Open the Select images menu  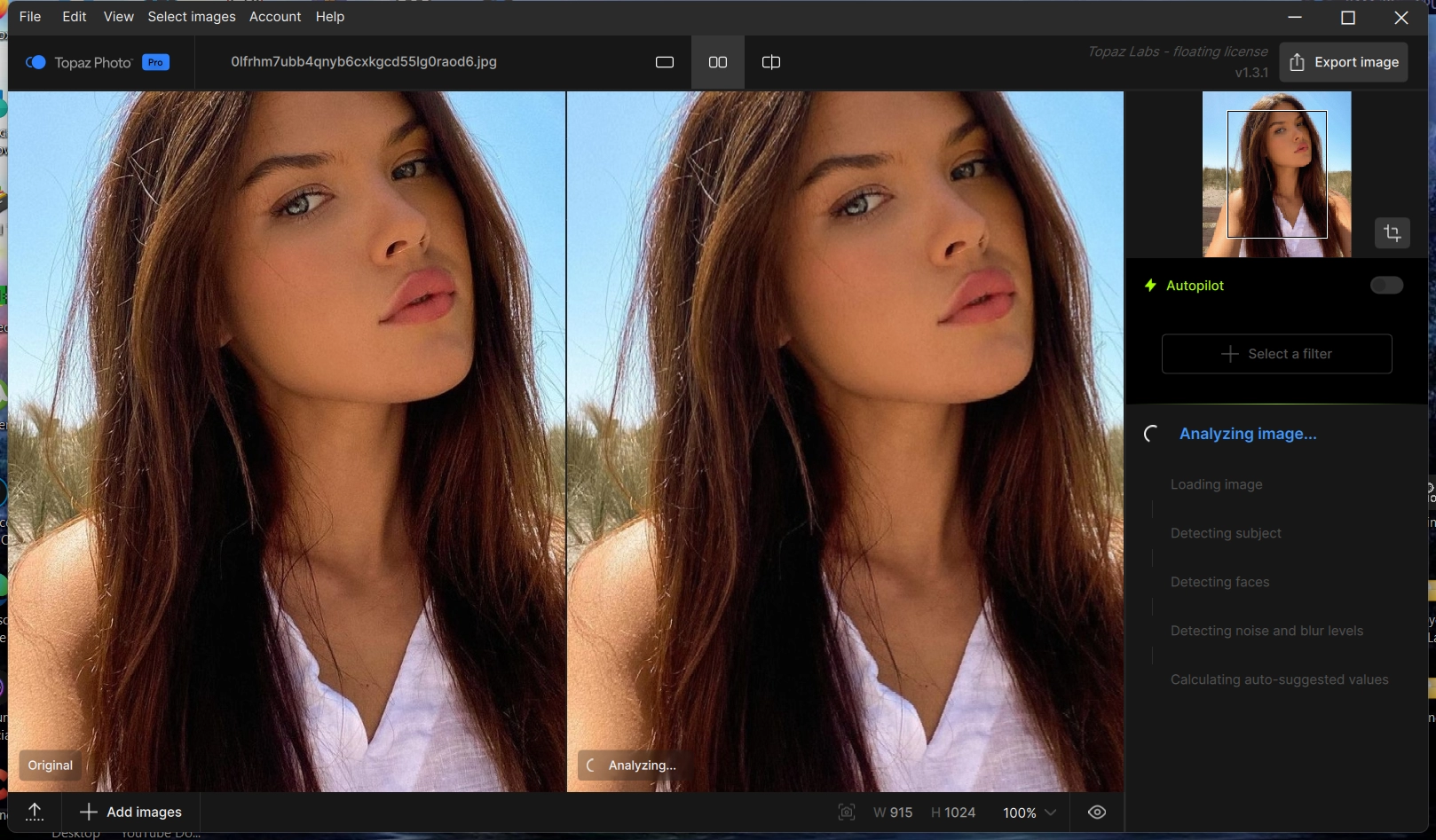tap(192, 17)
